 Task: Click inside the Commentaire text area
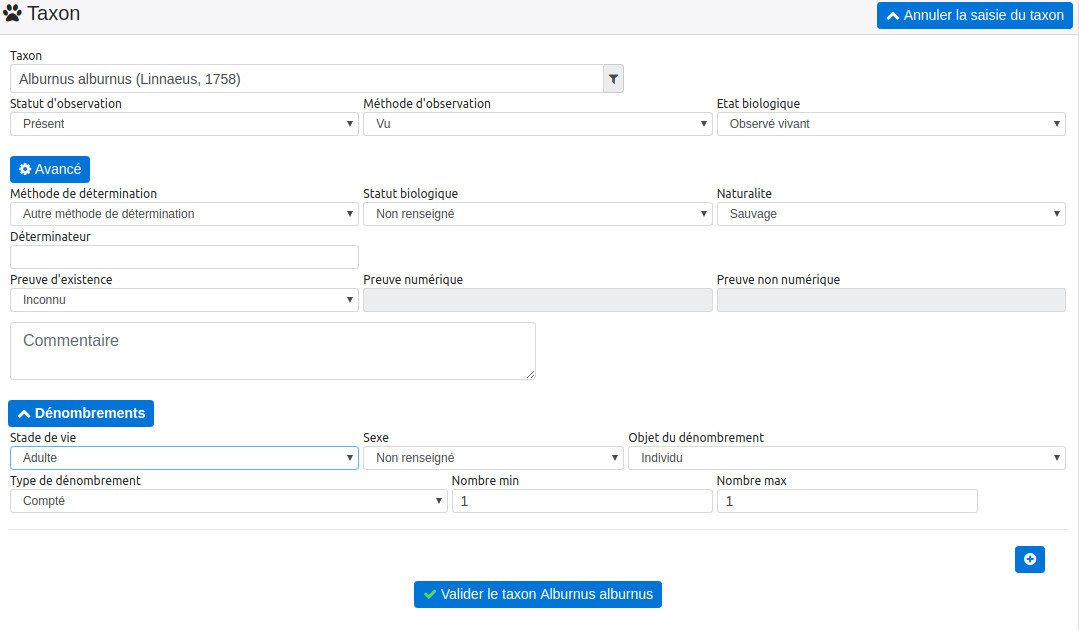tap(273, 351)
